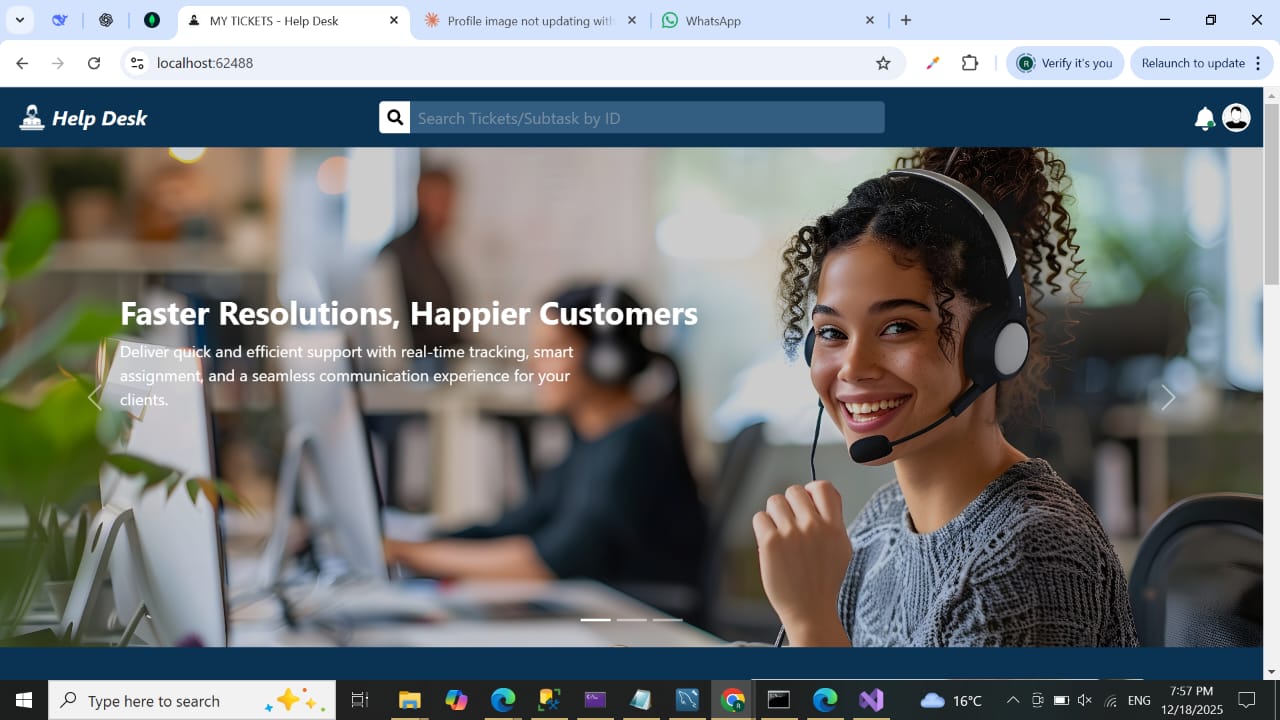Click the notification bell icon

(x=1204, y=119)
